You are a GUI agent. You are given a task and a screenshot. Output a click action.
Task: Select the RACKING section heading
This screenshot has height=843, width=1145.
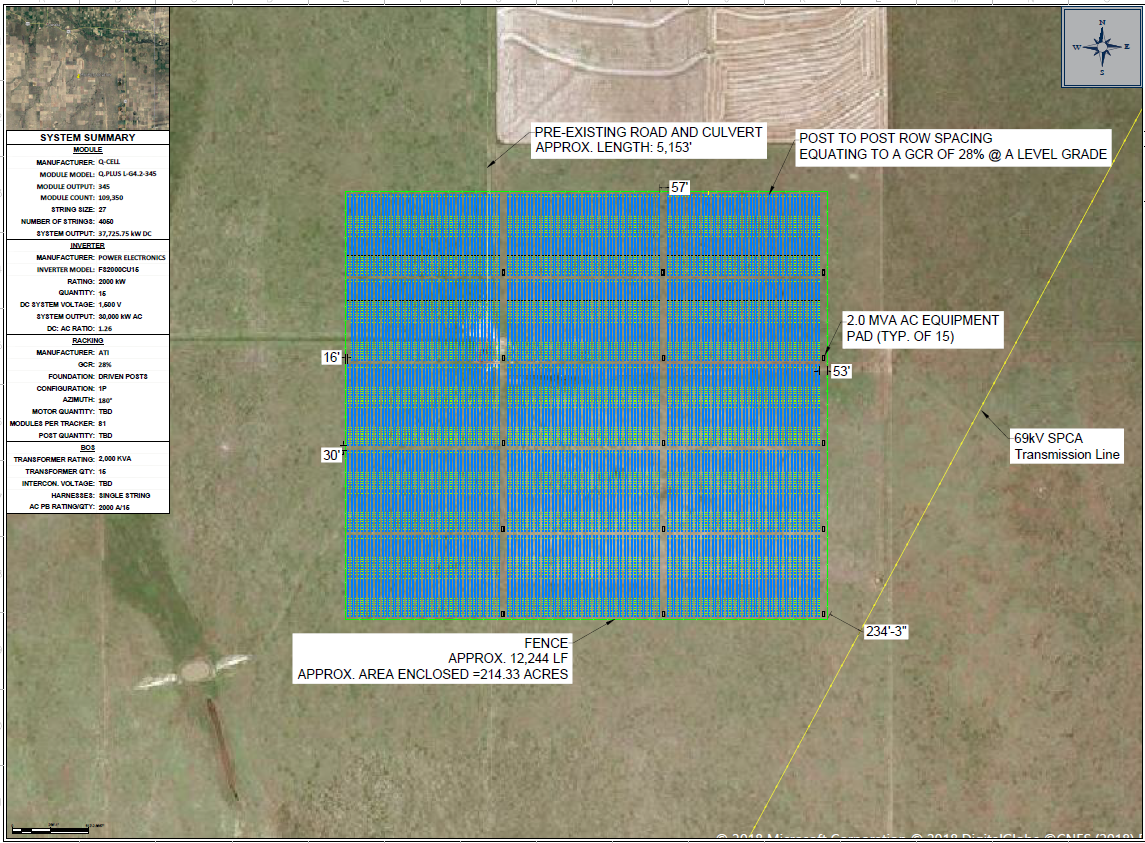88,341
